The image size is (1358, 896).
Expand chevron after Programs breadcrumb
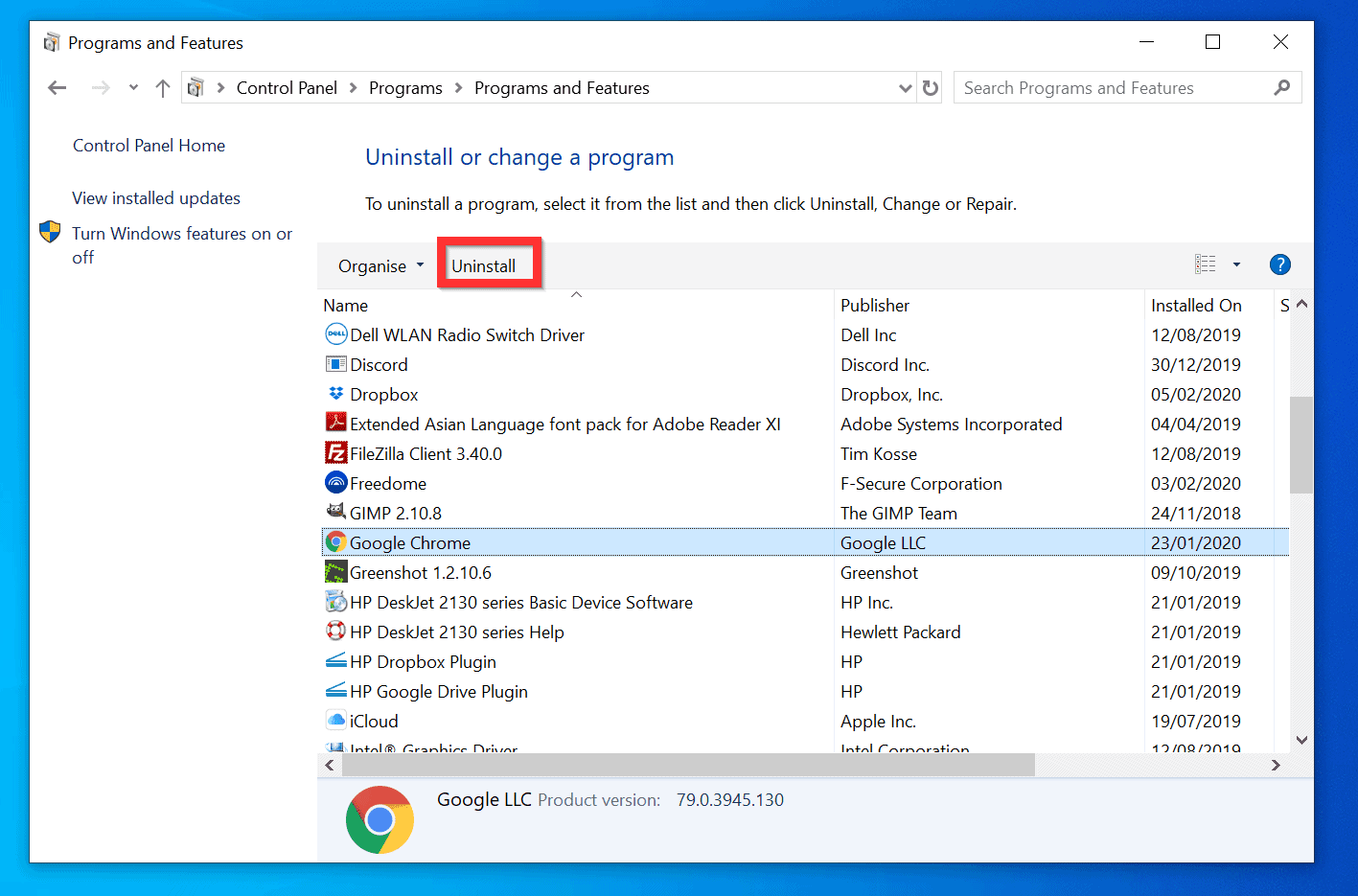click(458, 88)
